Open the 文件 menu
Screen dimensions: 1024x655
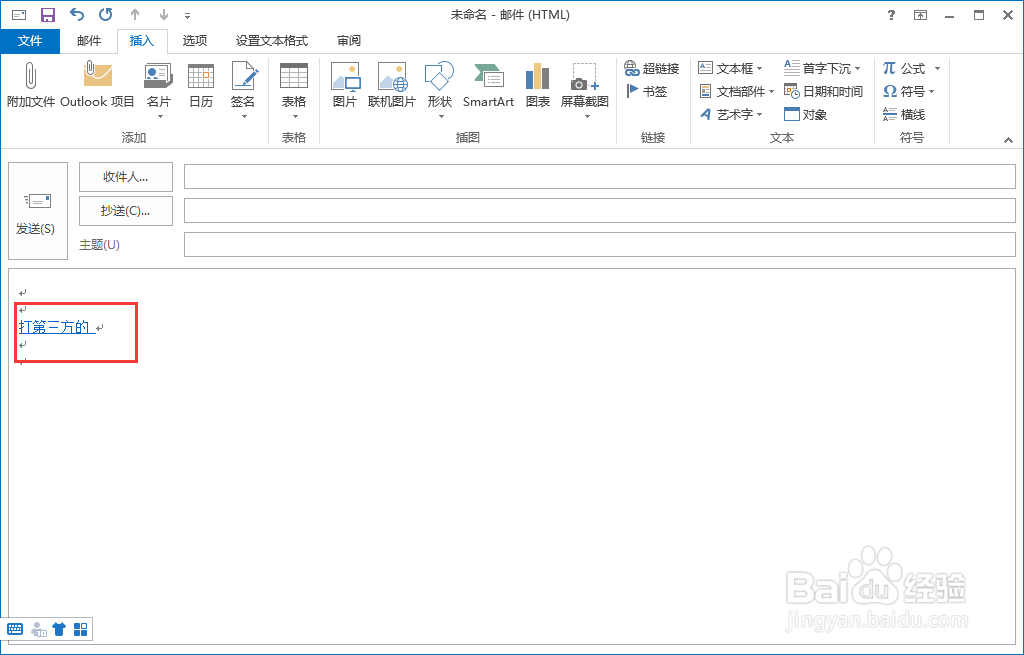coord(30,41)
